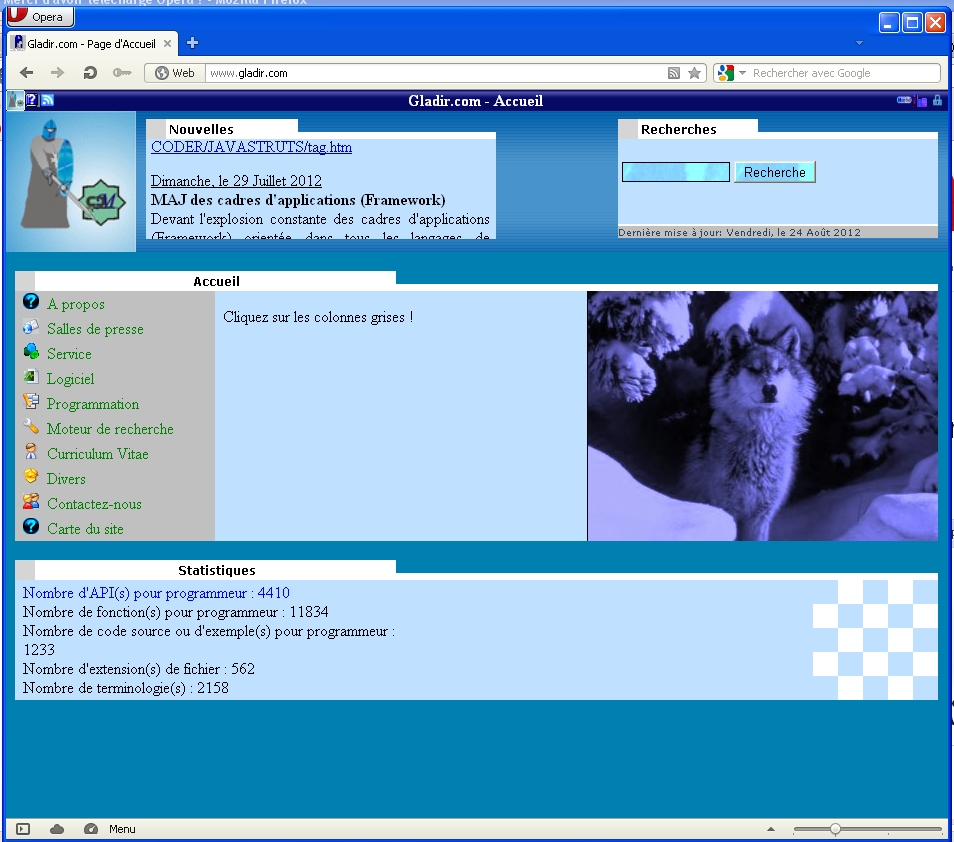Click the Curriculum Vitae link
This screenshot has height=842, width=954.
click(x=97, y=454)
